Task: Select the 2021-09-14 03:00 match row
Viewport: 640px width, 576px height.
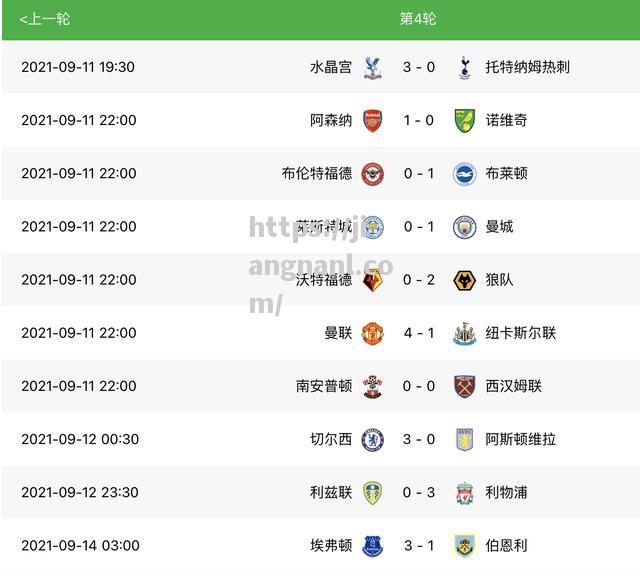Action: pos(320,545)
